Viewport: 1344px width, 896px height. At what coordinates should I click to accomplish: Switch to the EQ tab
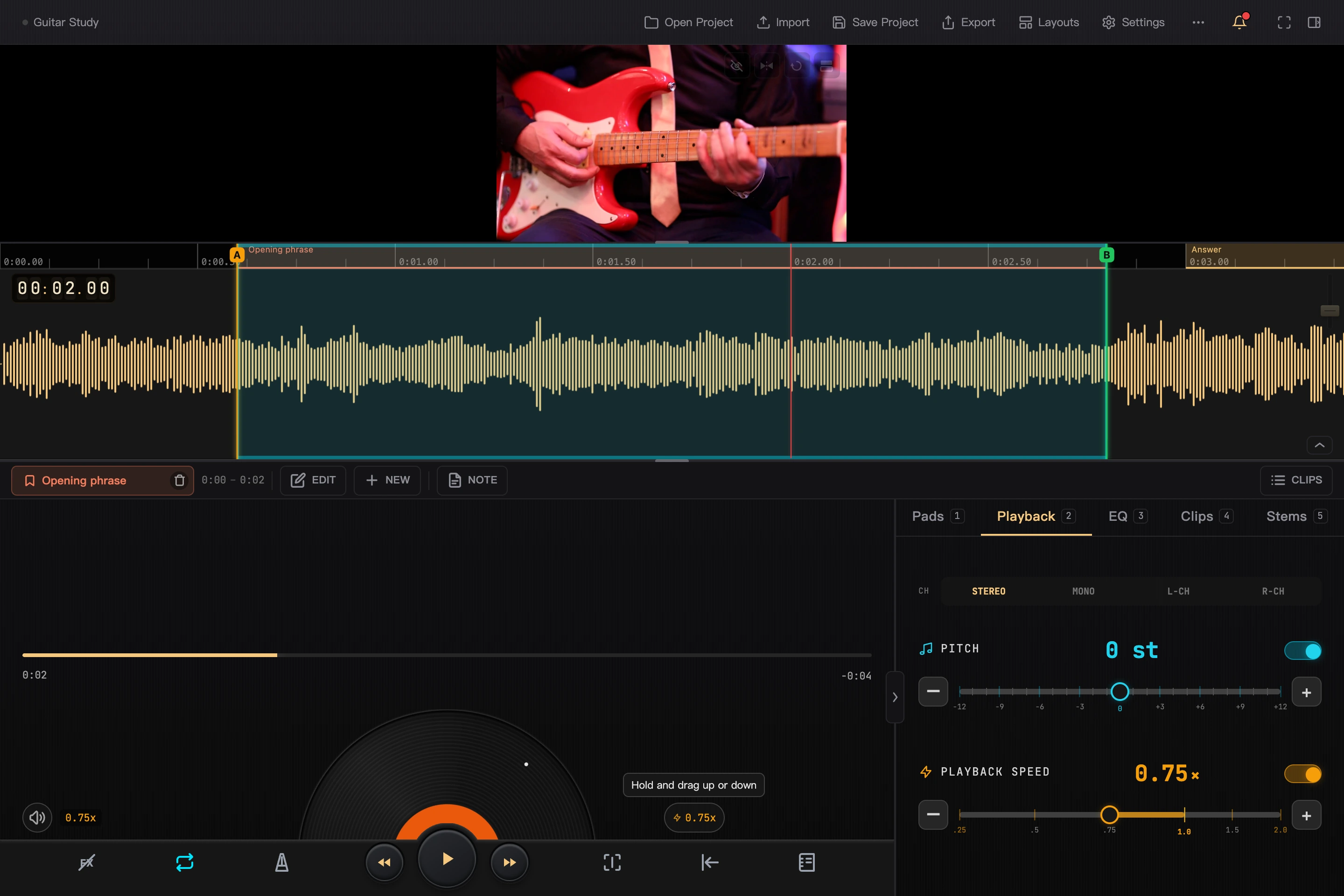point(1127,516)
